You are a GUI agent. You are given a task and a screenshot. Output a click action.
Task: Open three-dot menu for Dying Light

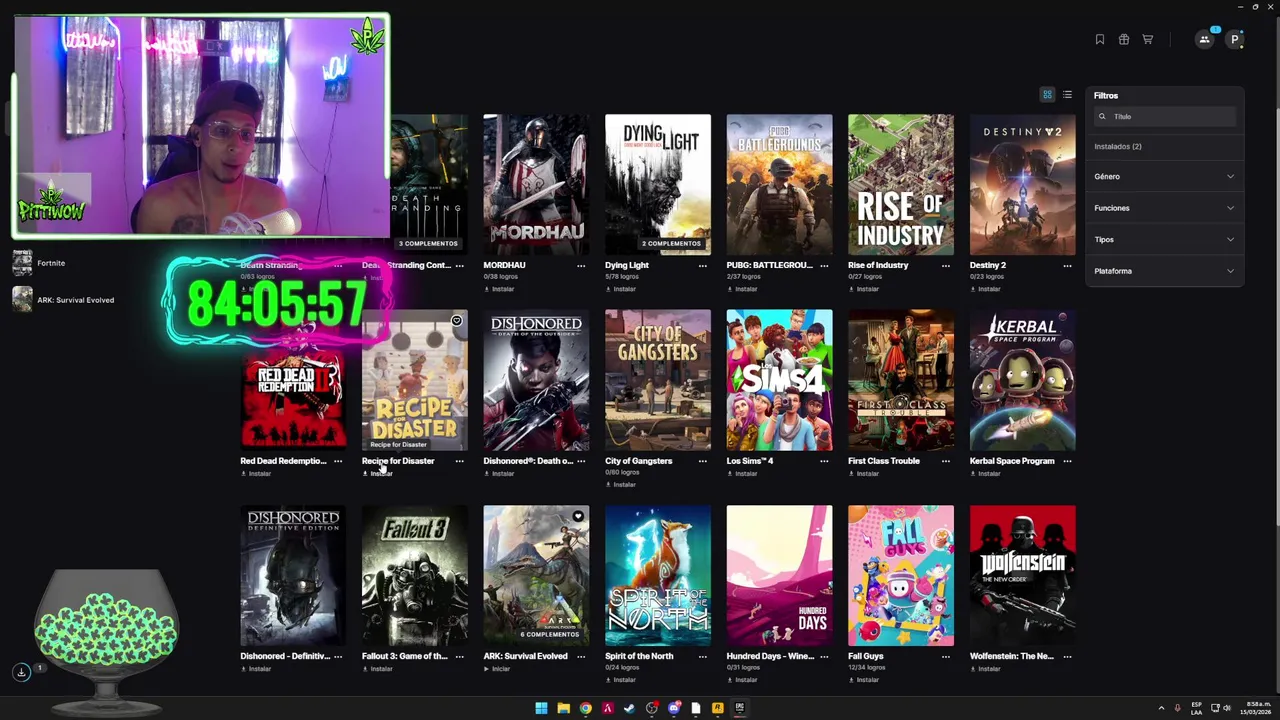click(x=703, y=266)
